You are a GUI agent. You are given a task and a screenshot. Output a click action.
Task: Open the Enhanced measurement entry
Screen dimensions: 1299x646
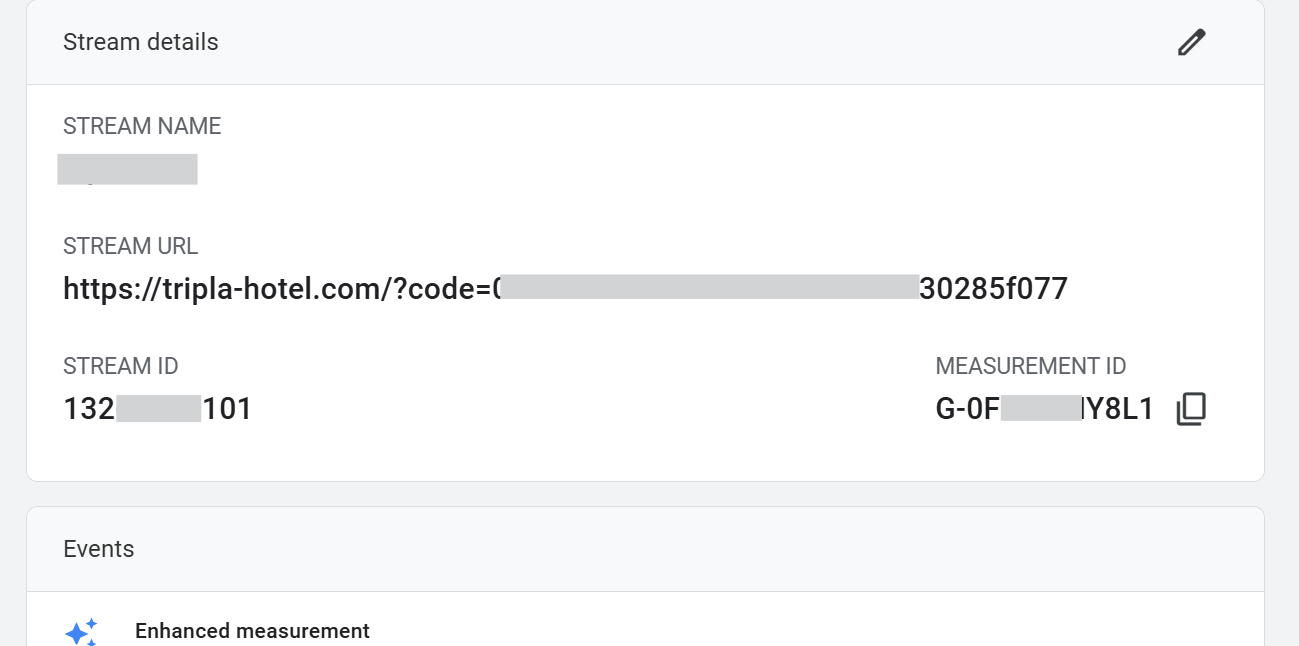(x=252, y=631)
